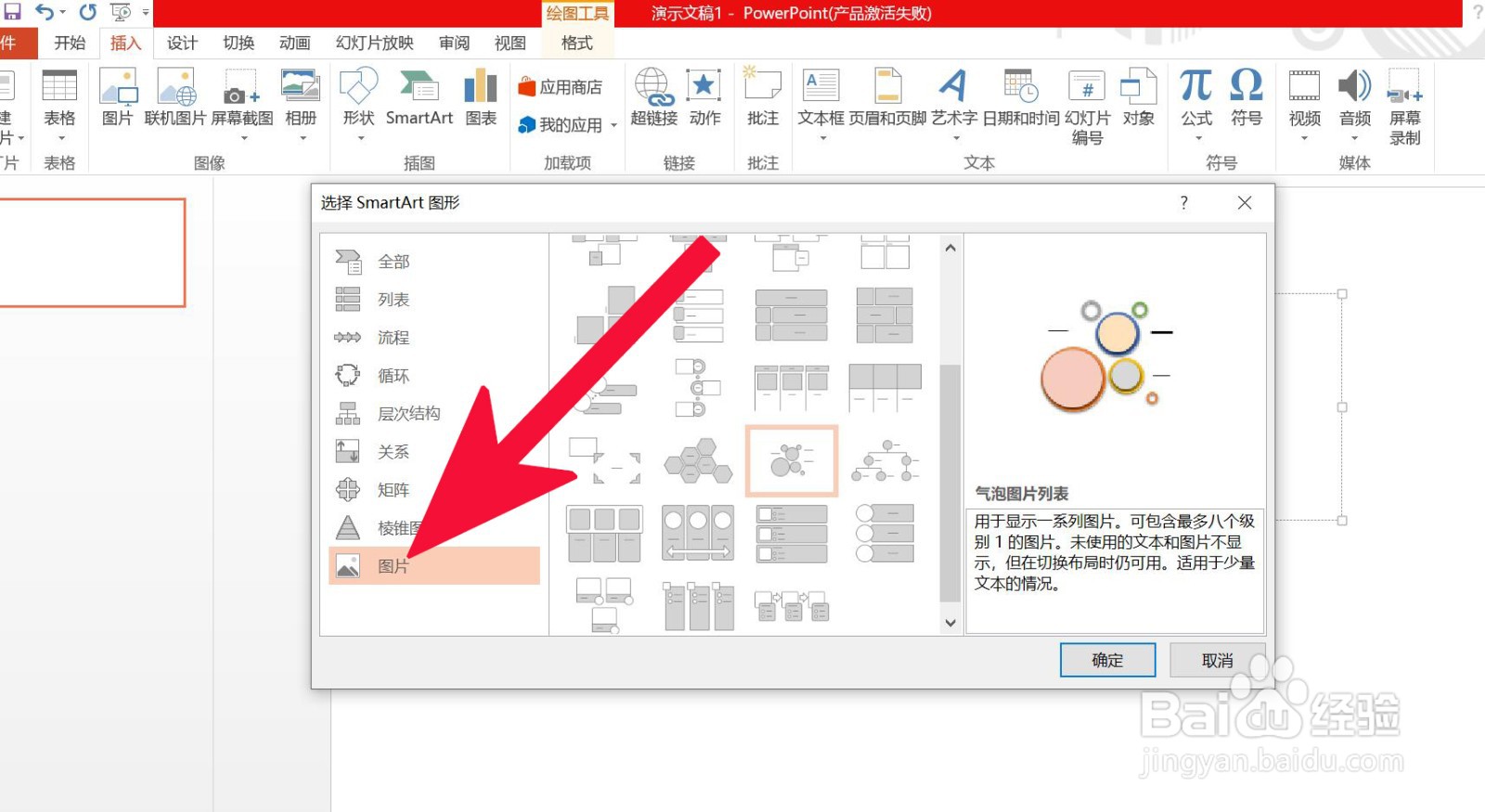This screenshot has height=812, width=1485.
Task: Select 层次结构 hierarchy category
Action: [x=434, y=414]
